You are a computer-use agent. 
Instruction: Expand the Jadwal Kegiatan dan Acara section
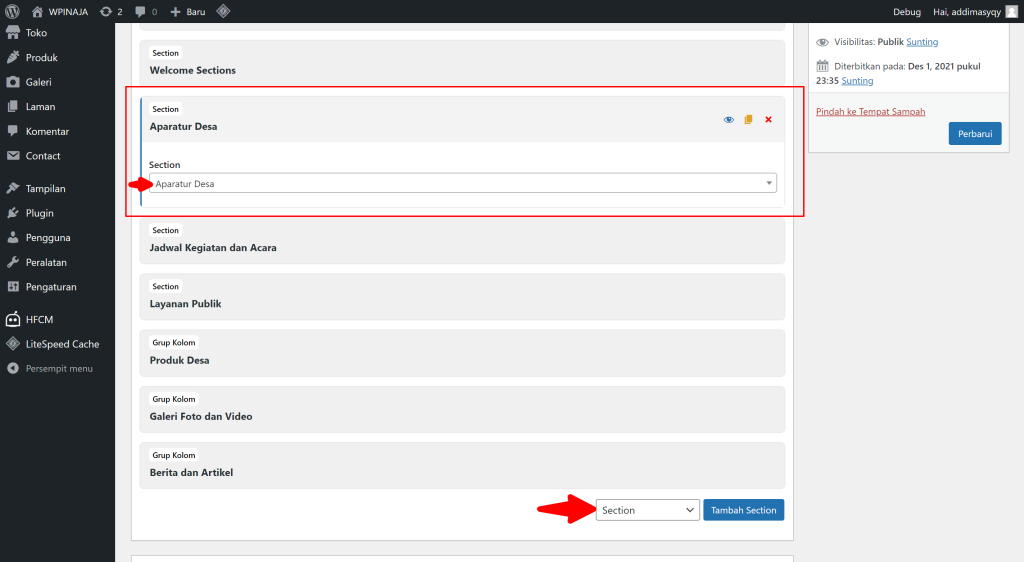coord(462,240)
